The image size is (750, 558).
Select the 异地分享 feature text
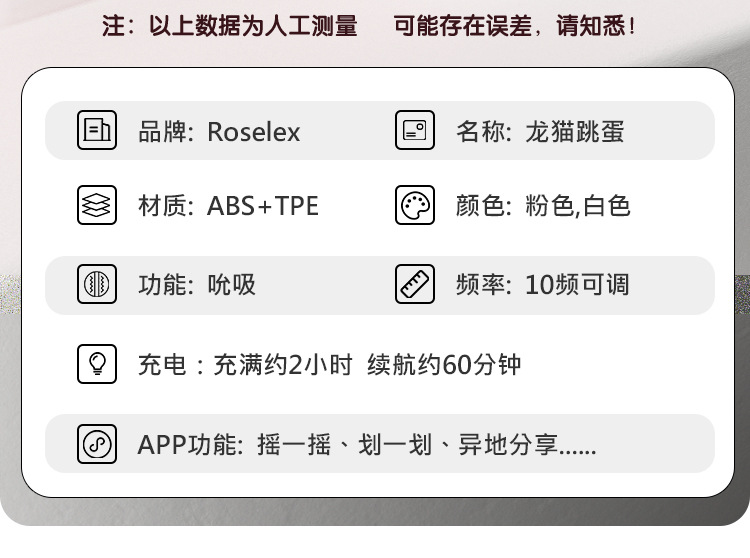point(508,445)
